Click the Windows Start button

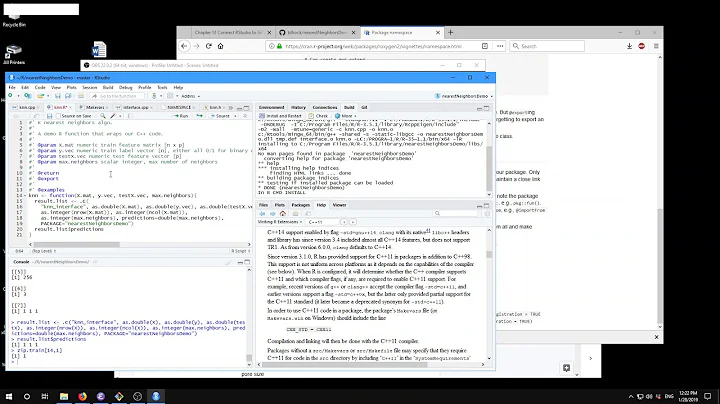point(9,396)
